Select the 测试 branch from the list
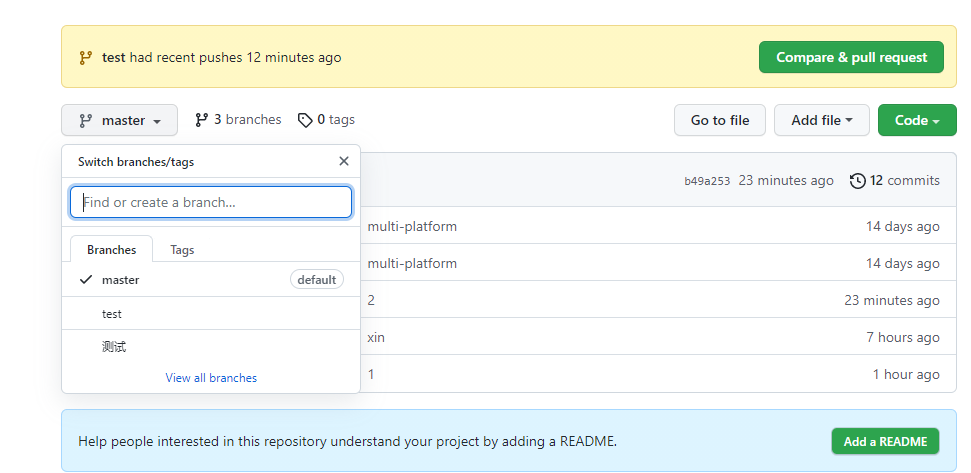971x473 pixels. point(211,346)
